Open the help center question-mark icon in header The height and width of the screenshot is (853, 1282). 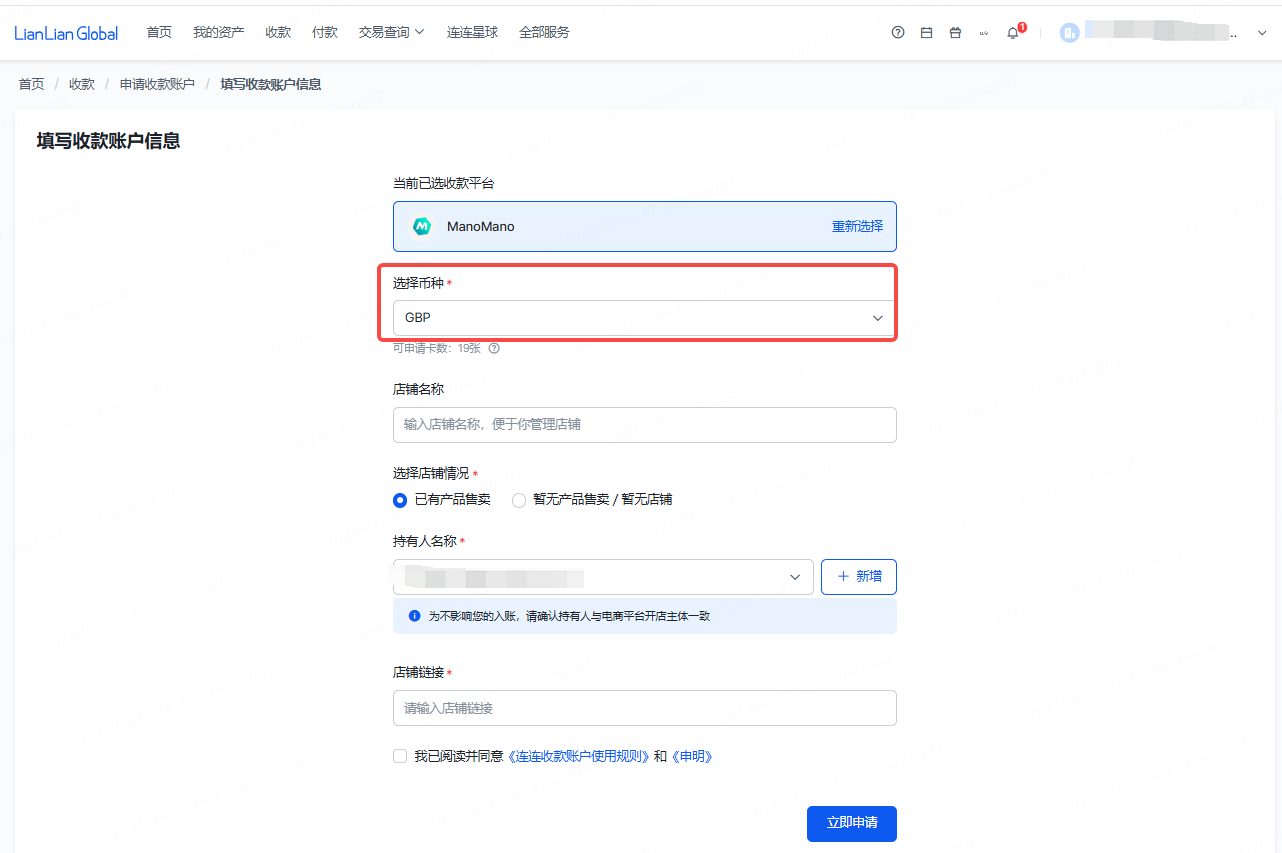pyautogui.click(x=898, y=33)
